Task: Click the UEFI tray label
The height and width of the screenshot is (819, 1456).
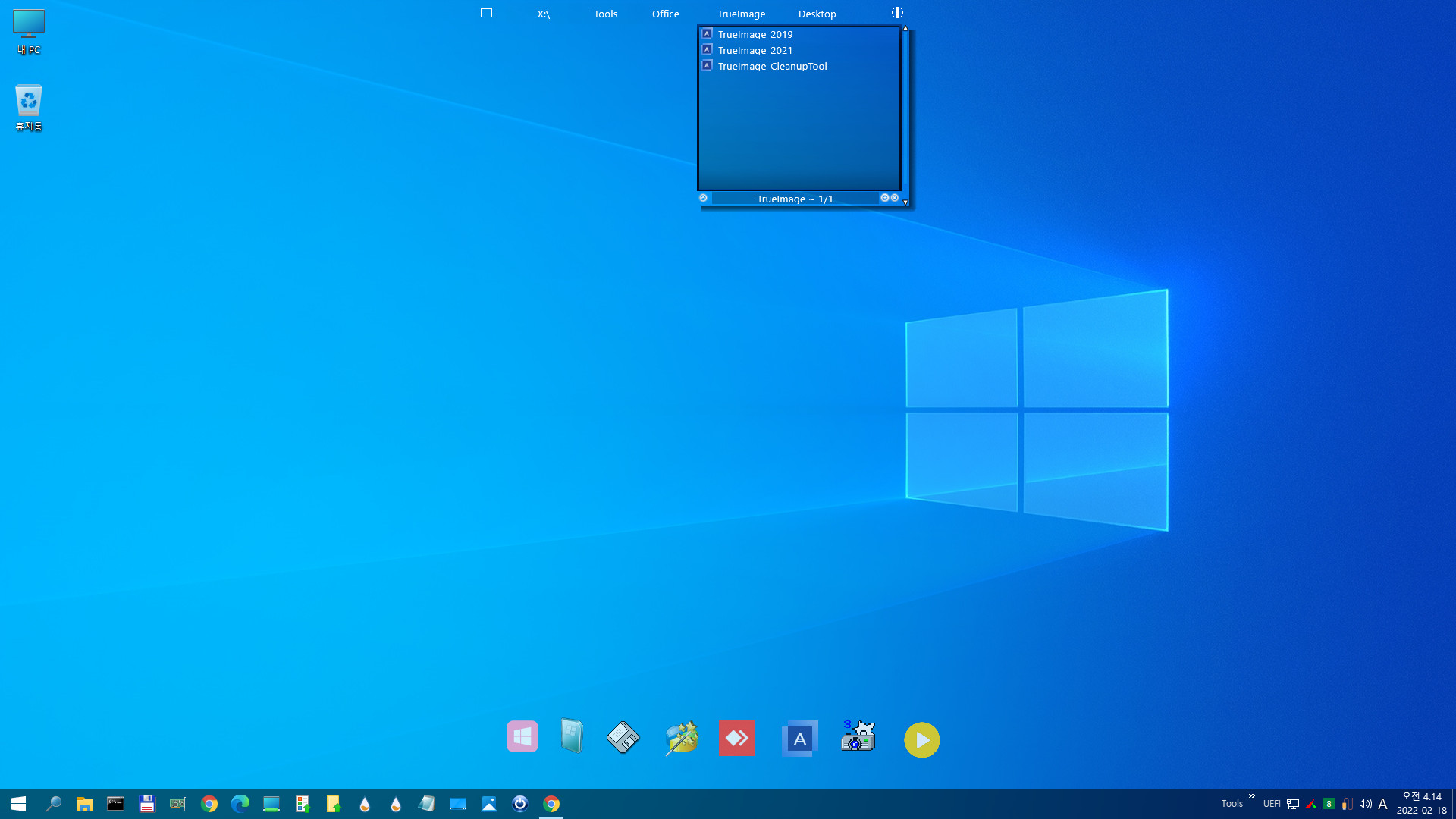Action: point(1272,804)
